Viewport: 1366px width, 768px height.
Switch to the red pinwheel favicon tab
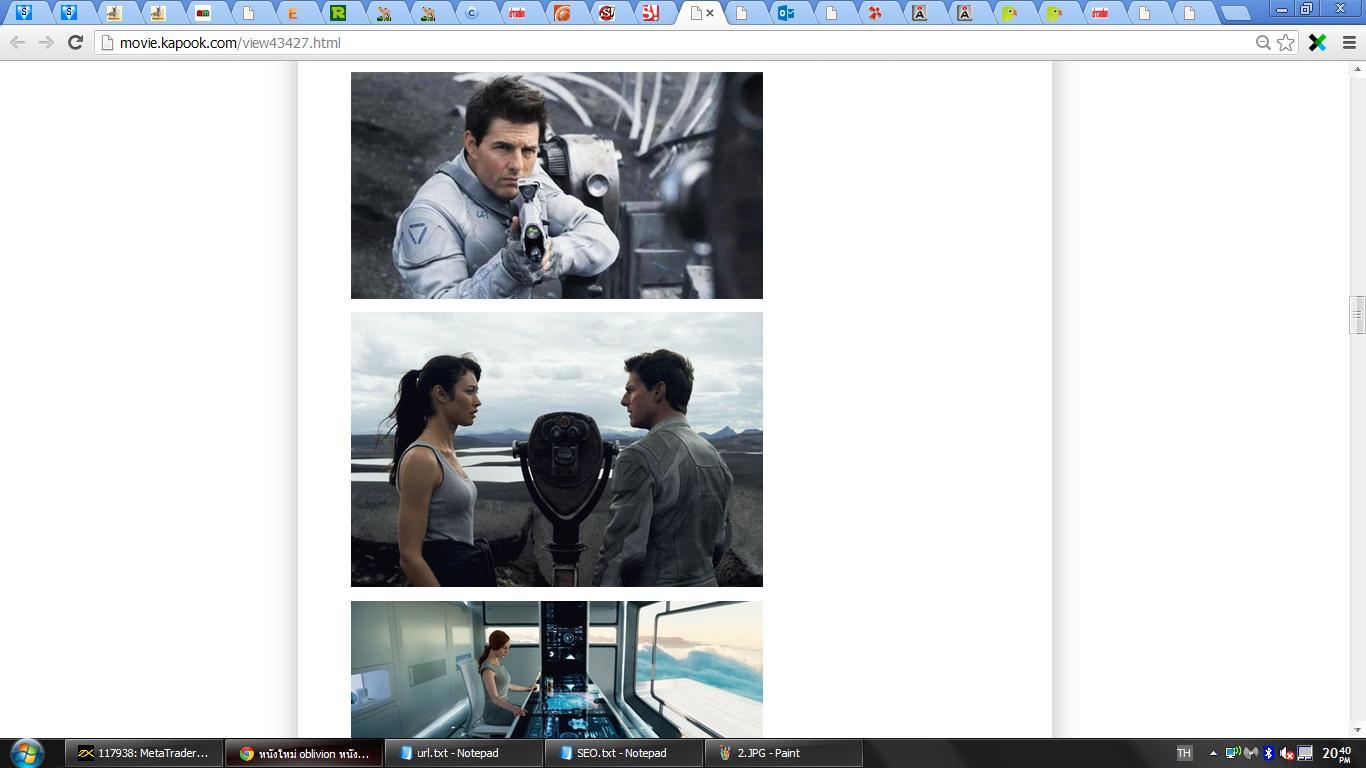875,13
